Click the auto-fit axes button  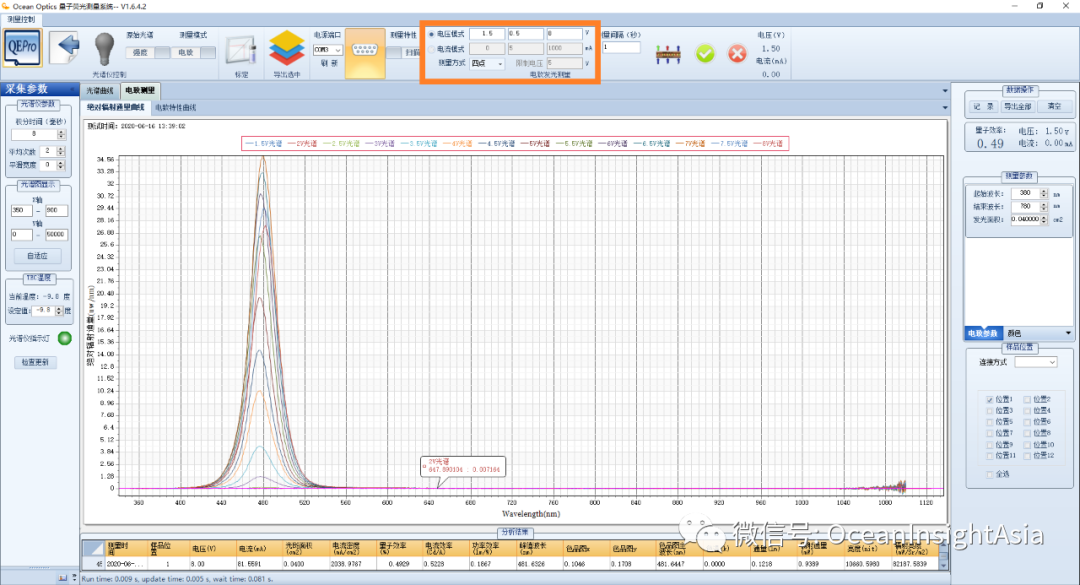(x=37, y=256)
